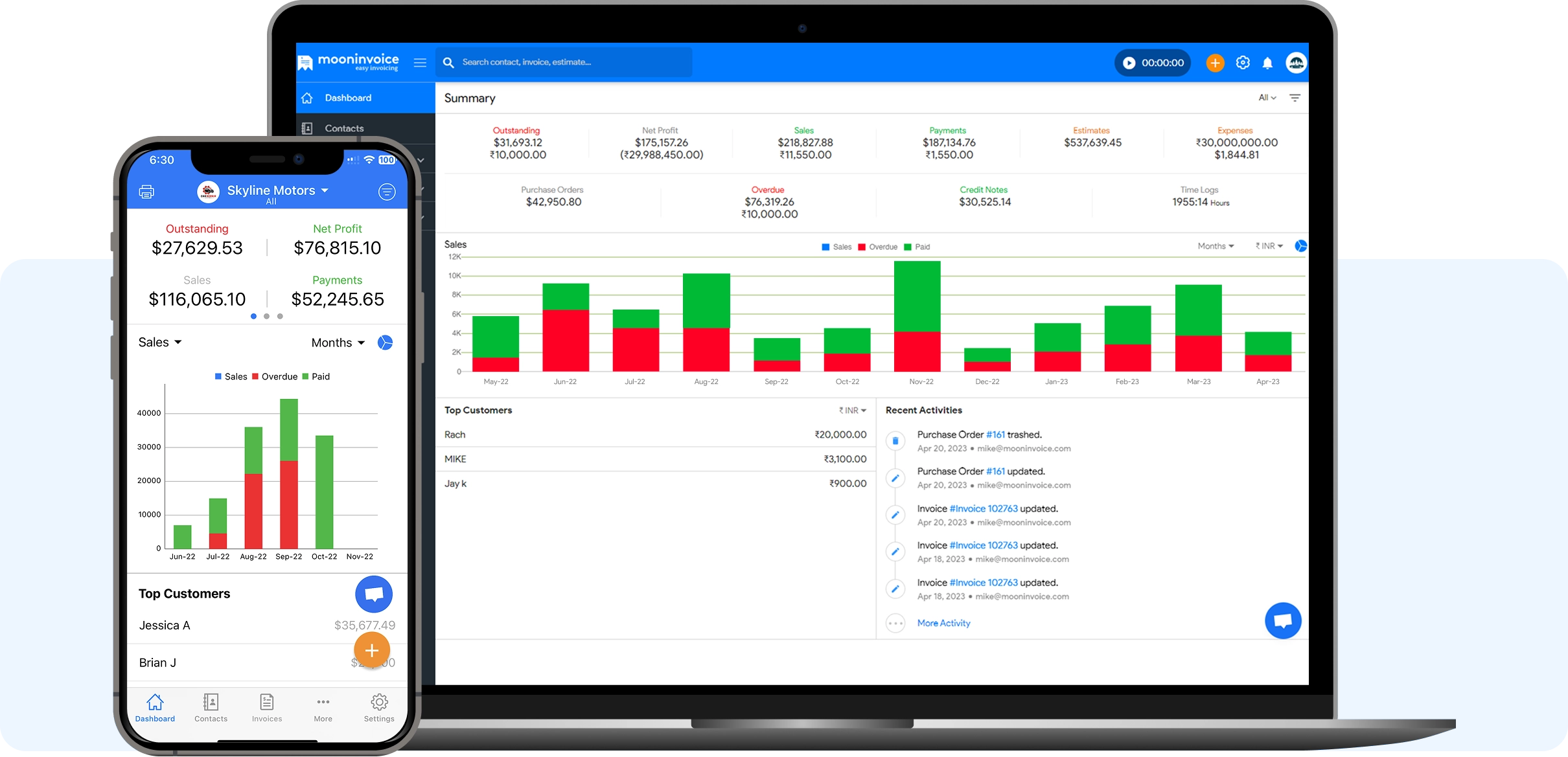Viewport: 1568px width, 757px height.
Task: Switch to Invoices tab on phone
Action: (x=267, y=708)
